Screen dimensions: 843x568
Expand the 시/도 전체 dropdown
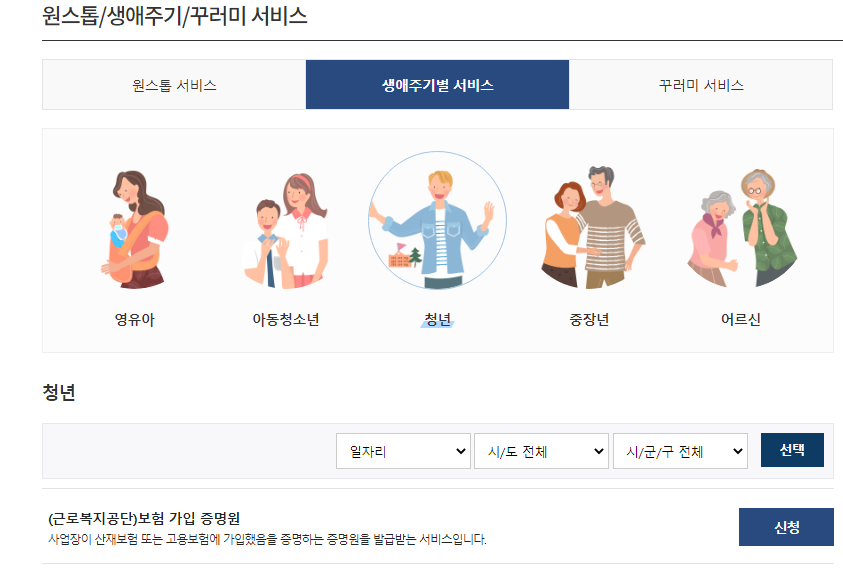(541, 451)
